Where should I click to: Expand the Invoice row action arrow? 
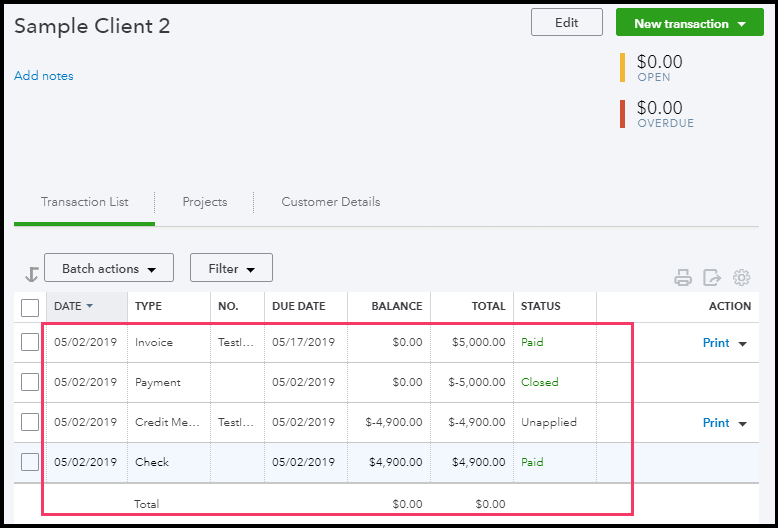743,343
